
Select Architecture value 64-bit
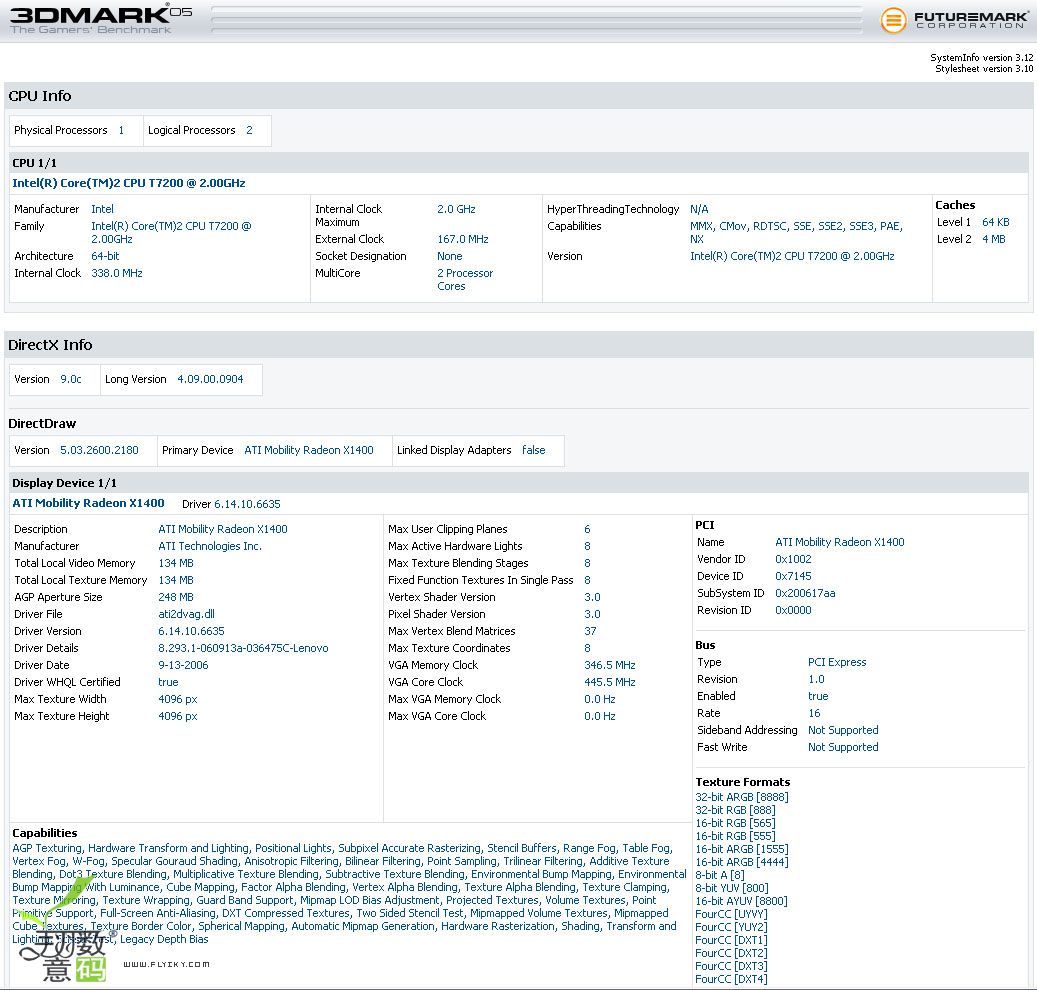(105, 256)
